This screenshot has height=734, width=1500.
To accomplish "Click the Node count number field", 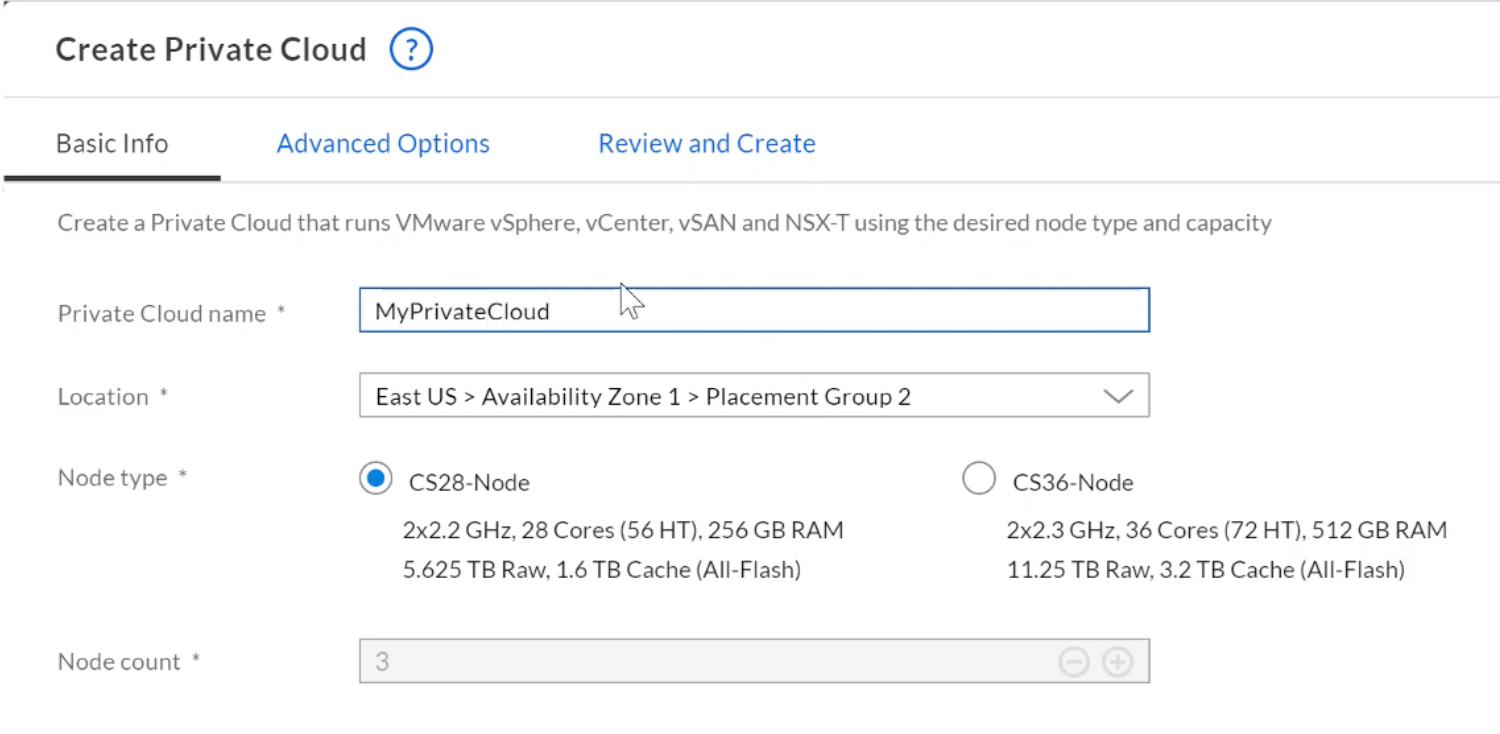I will [x=754, y=662].
